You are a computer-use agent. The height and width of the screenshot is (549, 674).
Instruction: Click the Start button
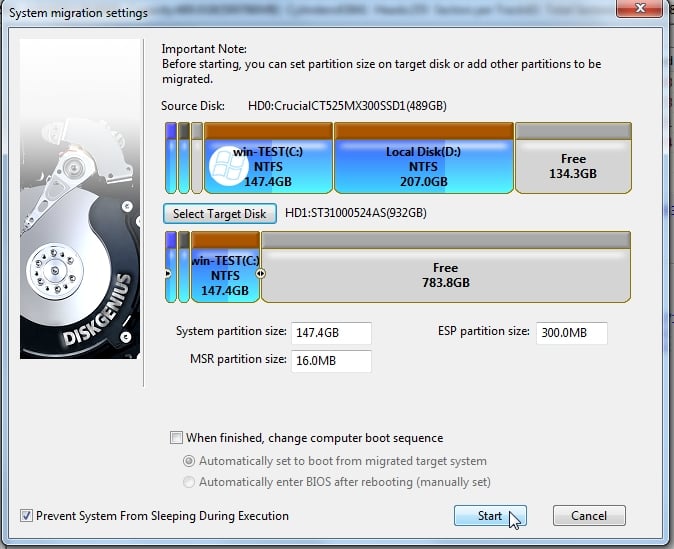tap(490, 515)
